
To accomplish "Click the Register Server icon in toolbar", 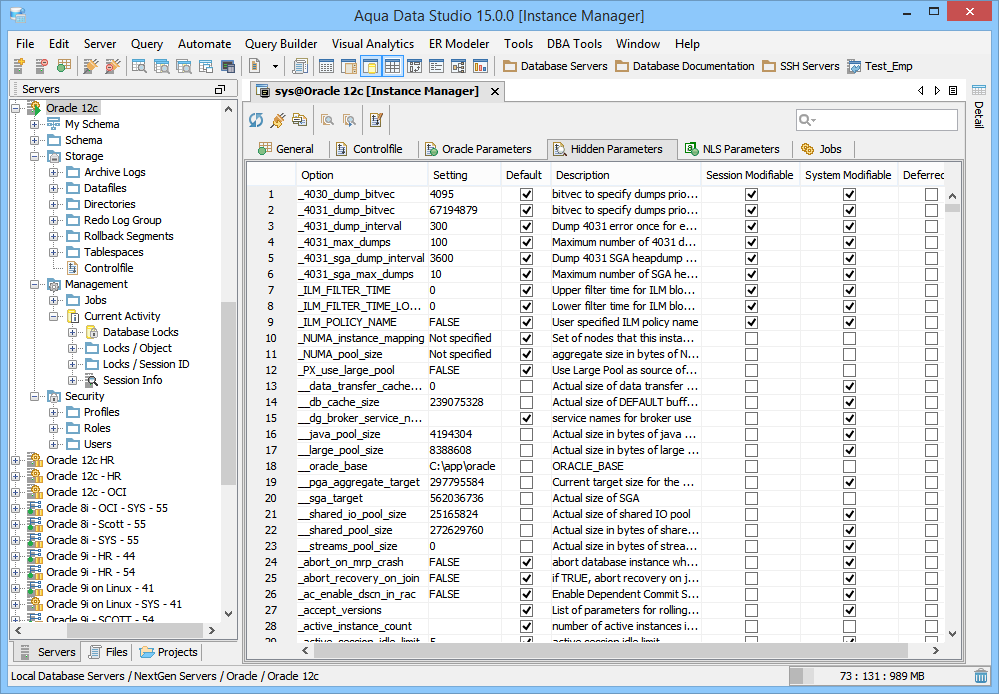I will [x=19, y=66].
